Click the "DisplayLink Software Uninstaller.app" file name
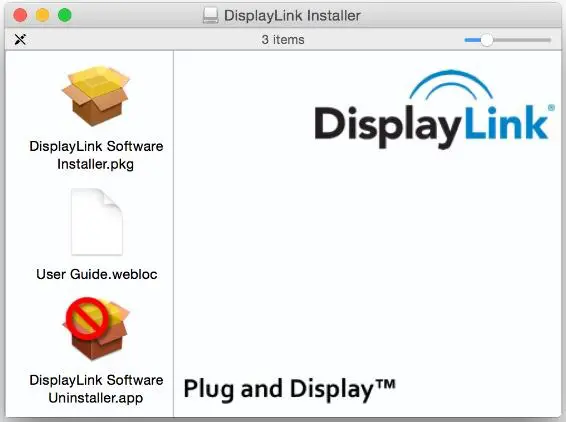Viewport: 566px width, 422px height. pyautogui.click(x=96, y=389)
